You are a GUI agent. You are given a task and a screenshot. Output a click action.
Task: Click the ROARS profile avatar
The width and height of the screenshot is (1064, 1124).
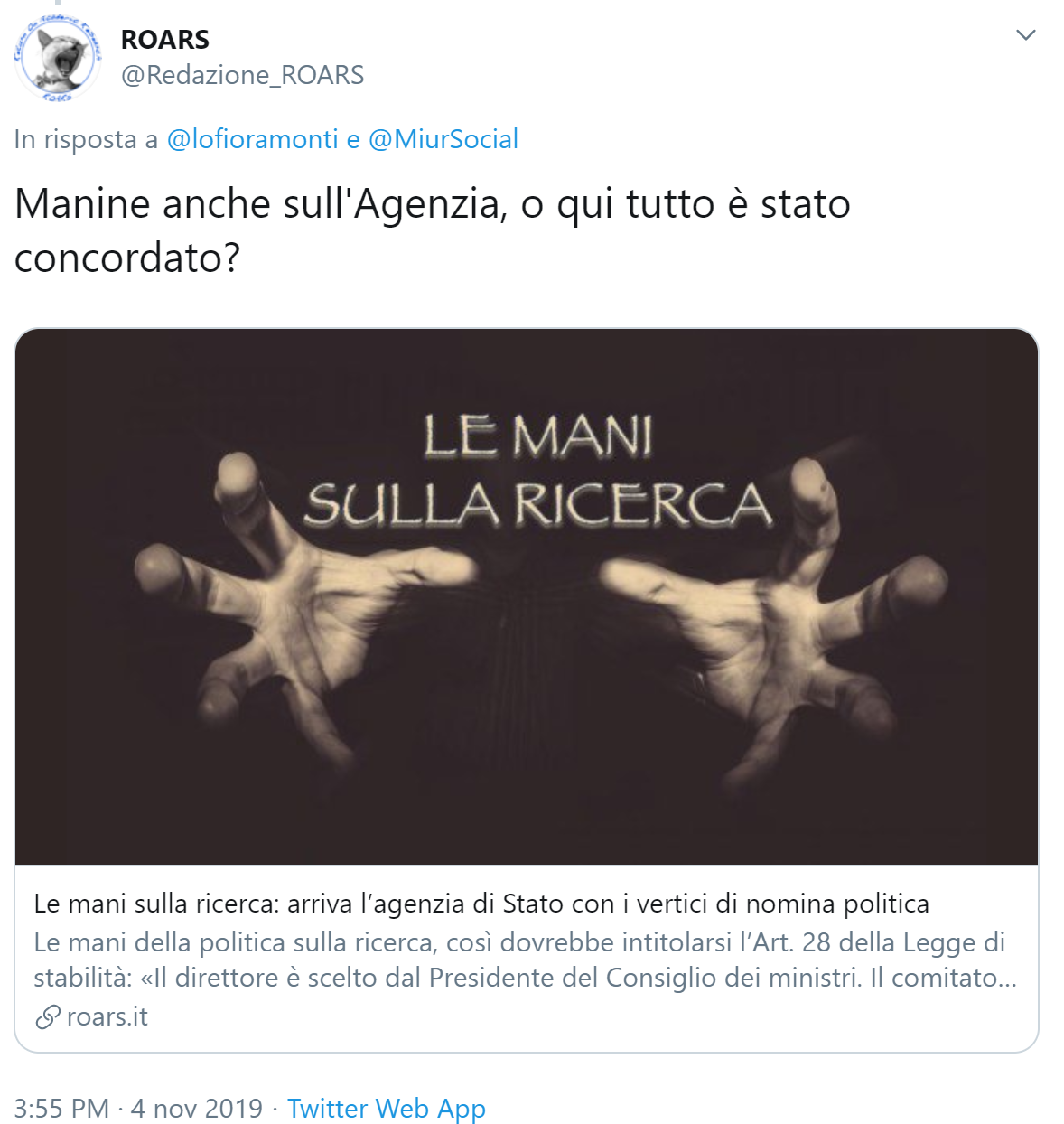[x=57, y=58]
